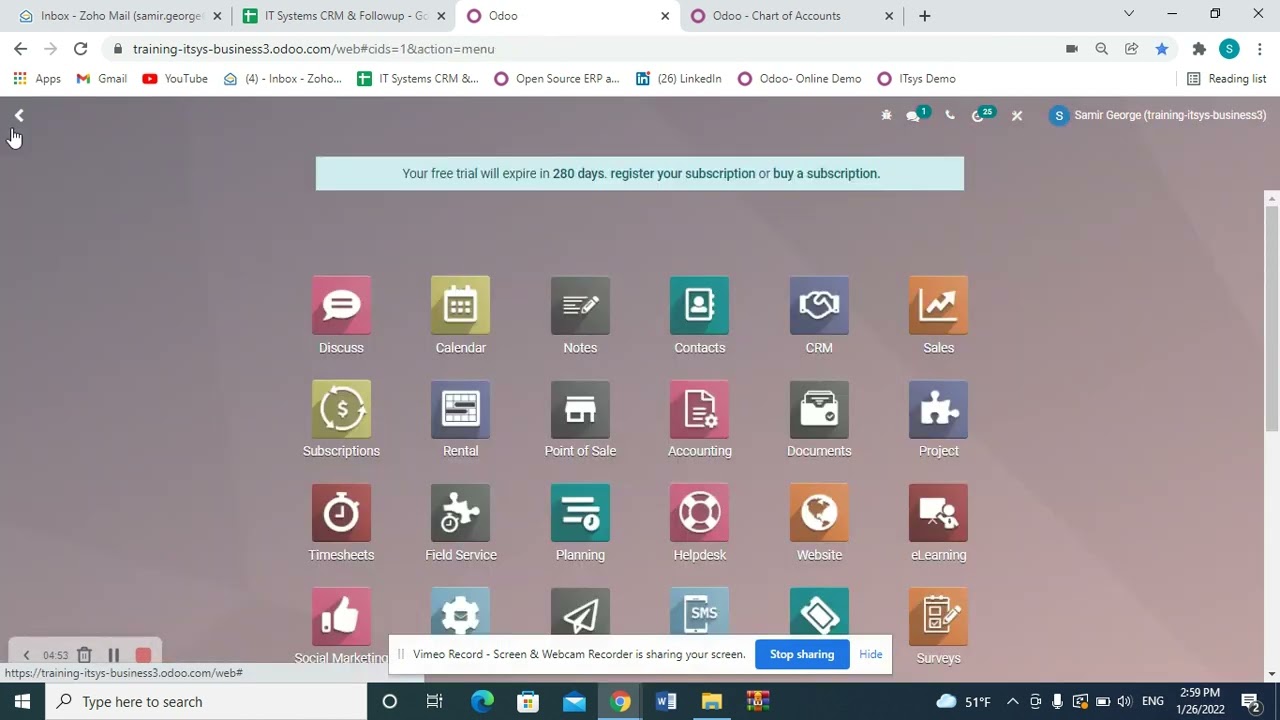Open Chrome three-dot menu
The height and width of the screenshot is (720, 1280).
1259,49
